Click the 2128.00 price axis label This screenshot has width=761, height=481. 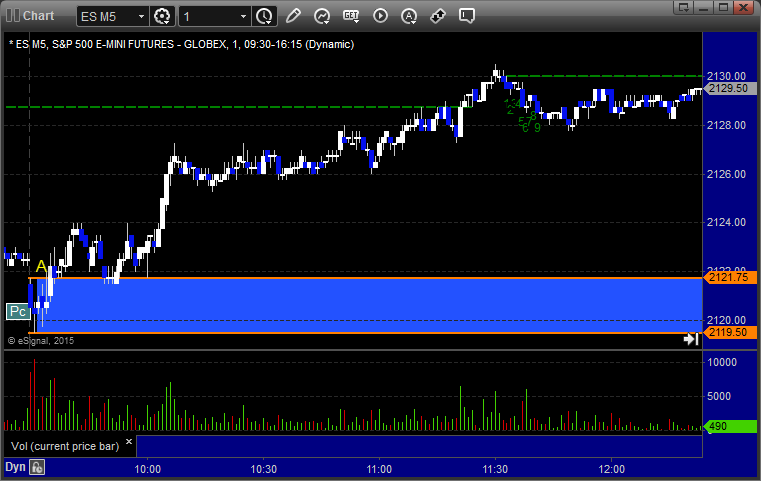coord(726,125)
